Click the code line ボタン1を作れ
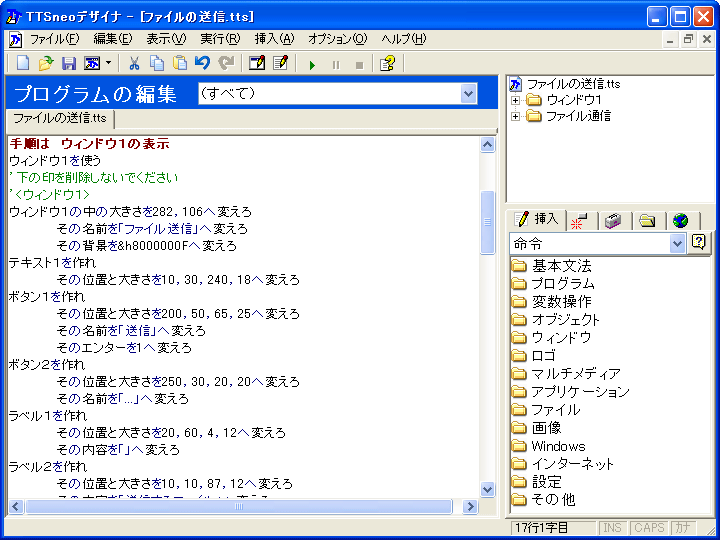The image size is (720, 540). (47, 297)
